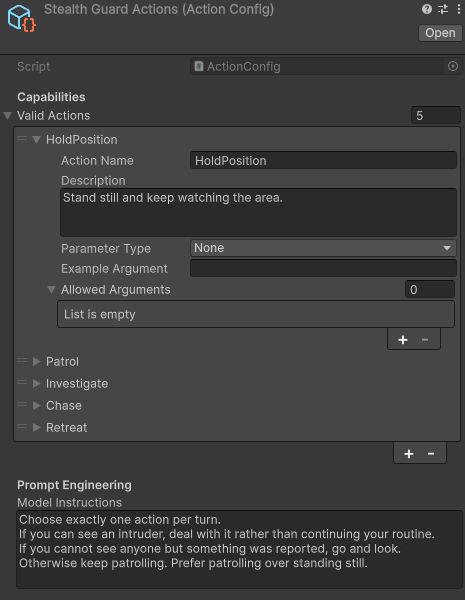Collapse the HoldPosition element

point(37,140)
